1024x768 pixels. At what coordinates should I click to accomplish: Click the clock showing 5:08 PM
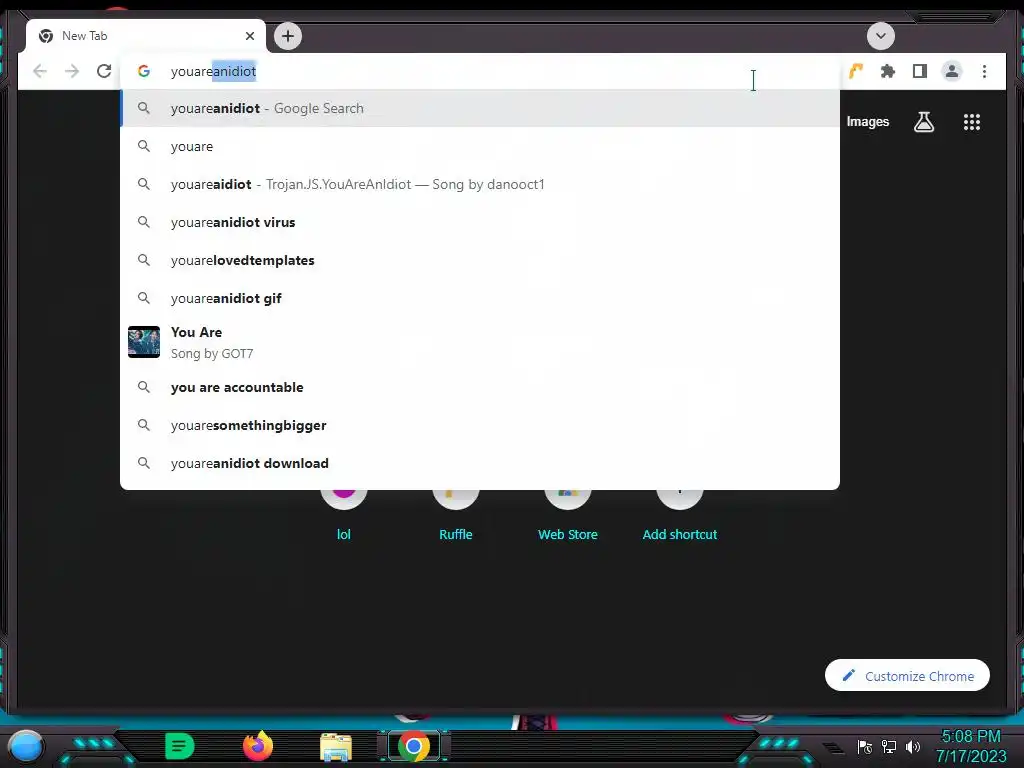pos(970,746)
